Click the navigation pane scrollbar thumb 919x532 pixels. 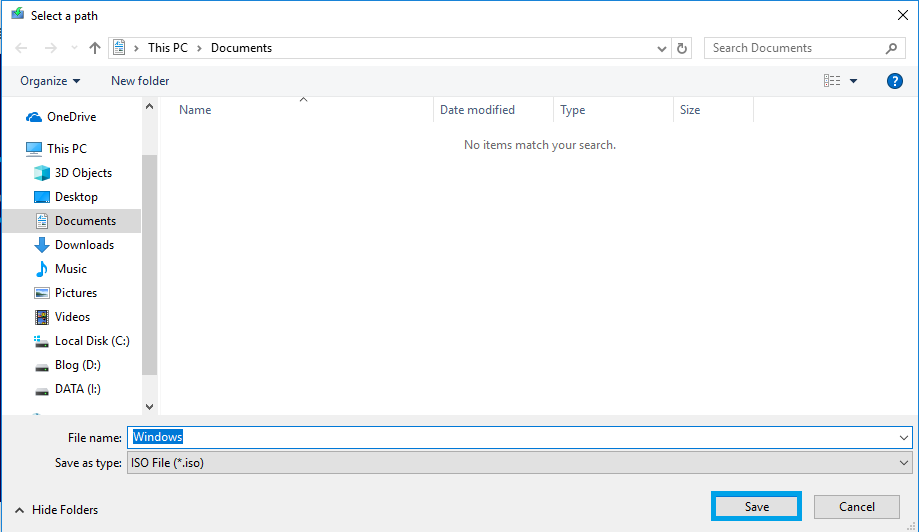[x=149, y=265]
